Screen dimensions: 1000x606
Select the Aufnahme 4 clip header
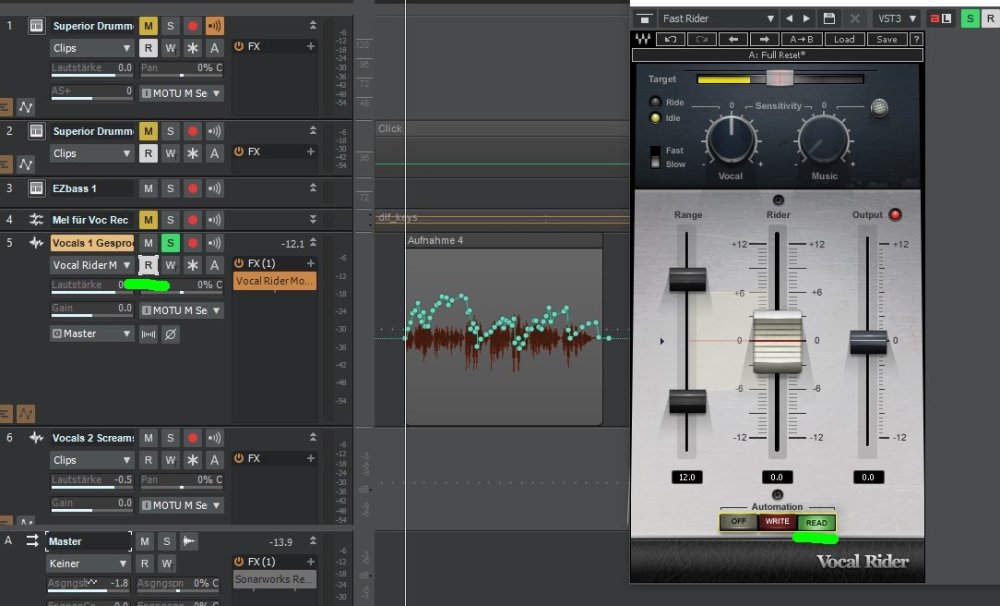point(504,240)
